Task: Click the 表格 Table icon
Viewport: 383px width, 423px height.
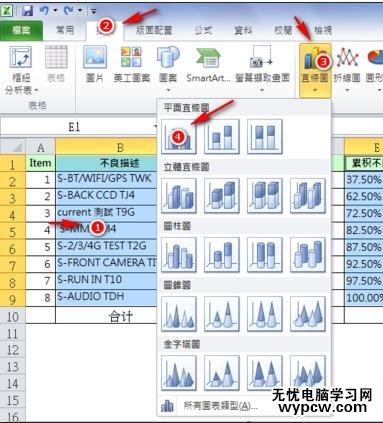Action: (x=56, y=64)
